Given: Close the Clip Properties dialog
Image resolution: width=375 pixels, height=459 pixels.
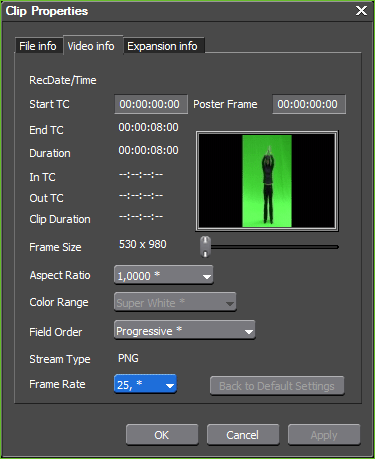Looking at the screenshot, I should click(x=361, y=11).
